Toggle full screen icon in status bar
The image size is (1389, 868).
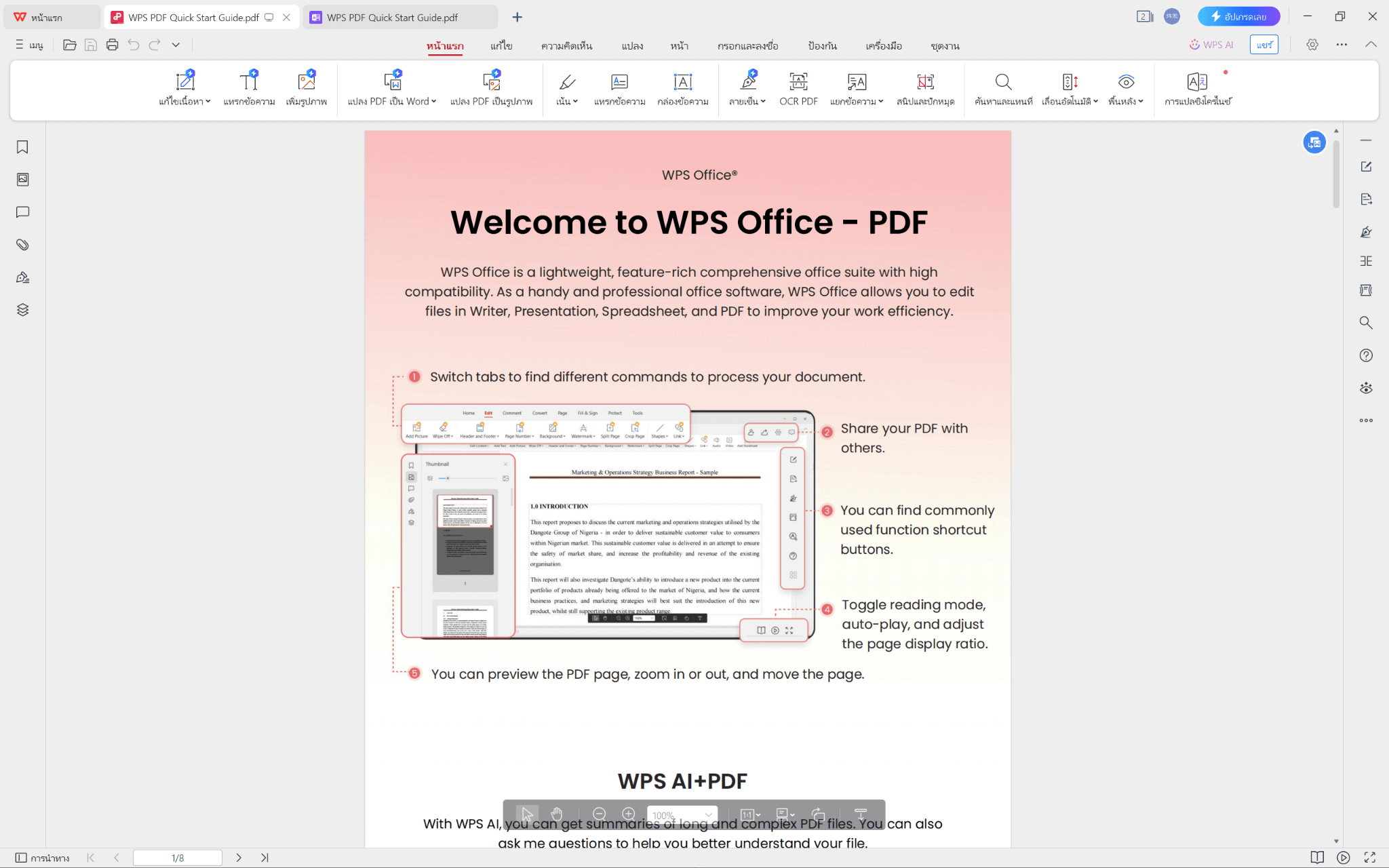pyautogui.click(x=1369, y=858)
